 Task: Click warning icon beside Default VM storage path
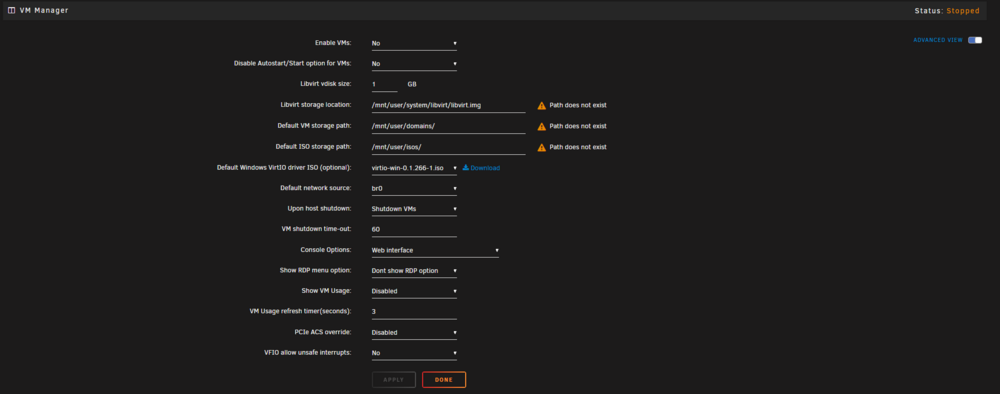click(x=541, y=126)
